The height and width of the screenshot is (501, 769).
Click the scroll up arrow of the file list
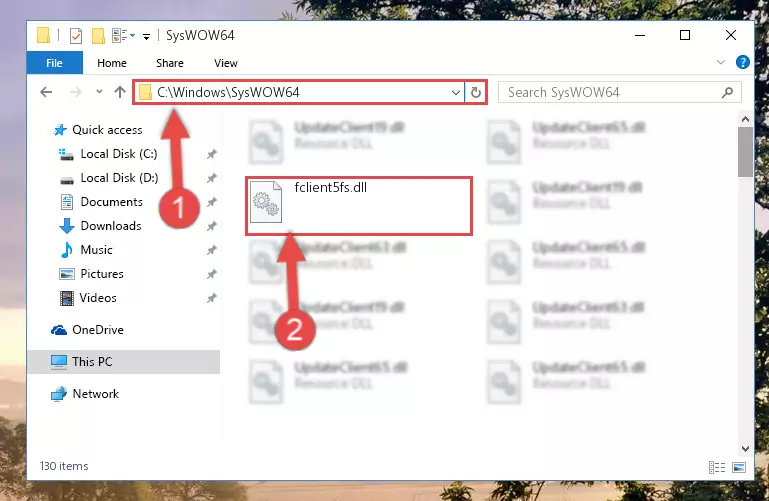pos(745,119)
